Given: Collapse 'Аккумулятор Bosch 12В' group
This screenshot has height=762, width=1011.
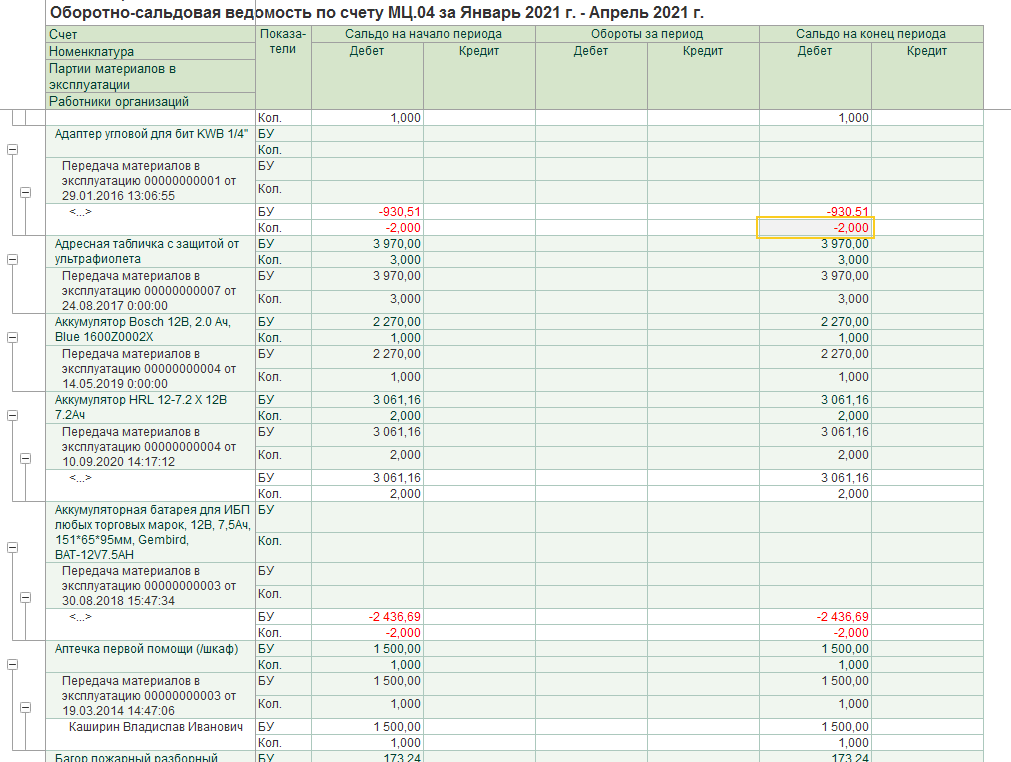Looking at the screenshot, I should [x=13, y=338].
